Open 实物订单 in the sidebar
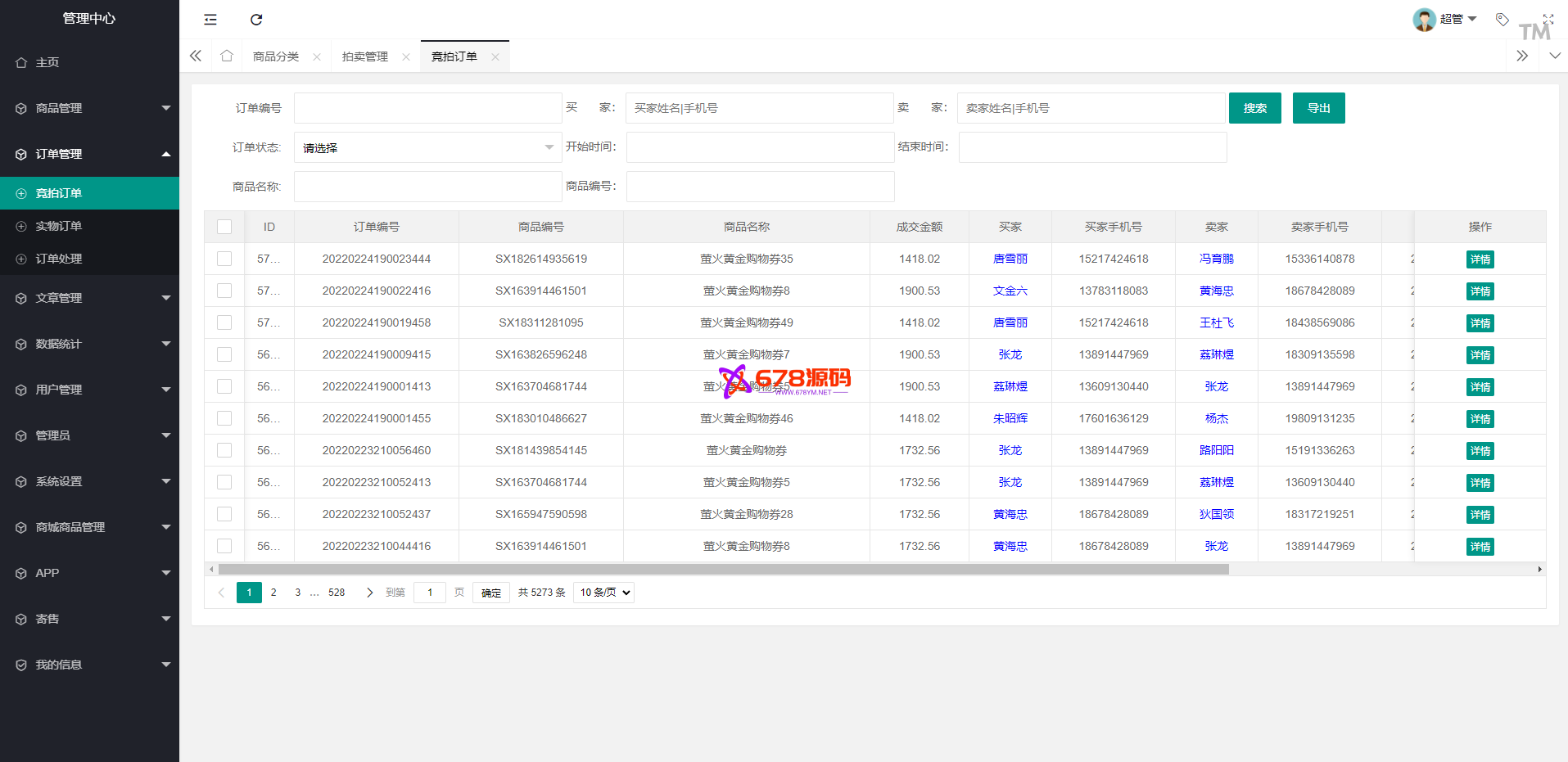 59,226
